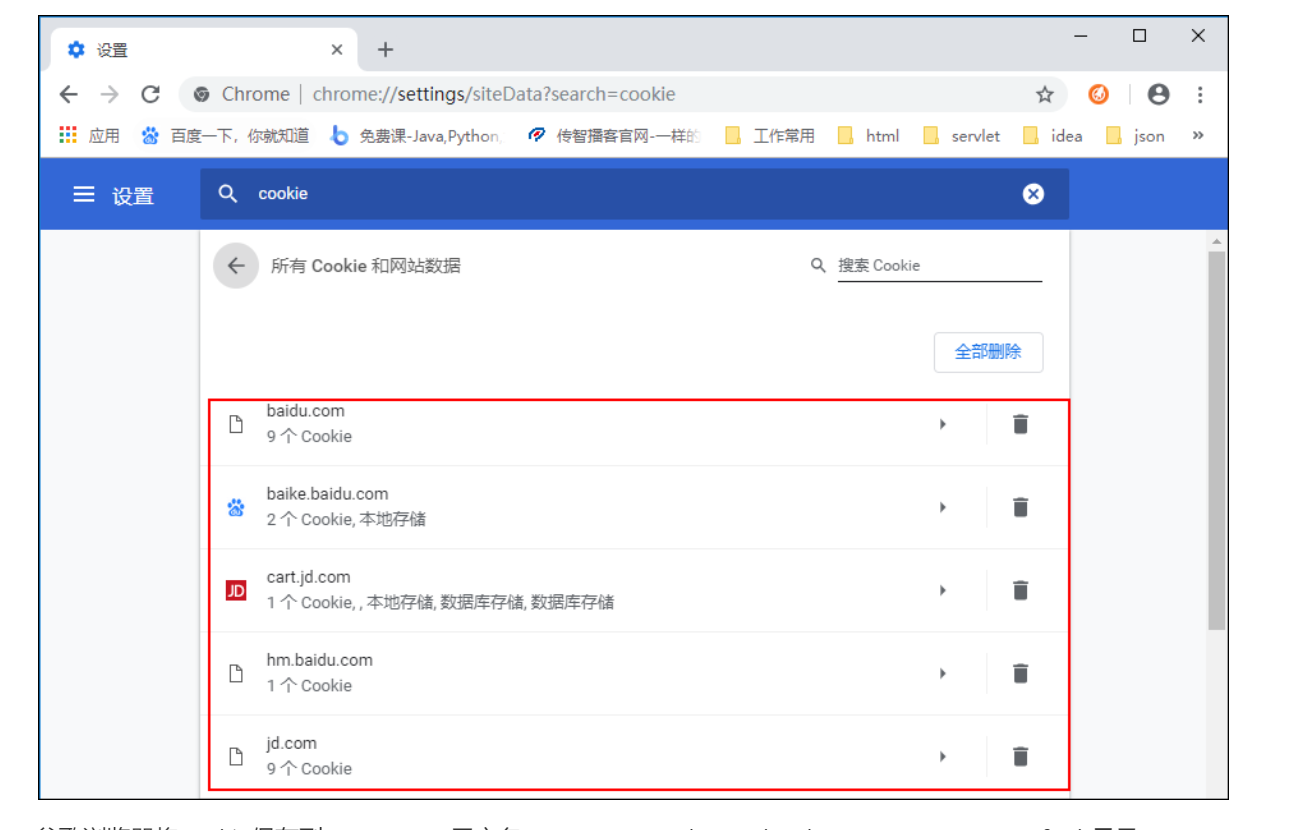Click the baidu.com site name
1314x830 pixels.
coord(305,410)
